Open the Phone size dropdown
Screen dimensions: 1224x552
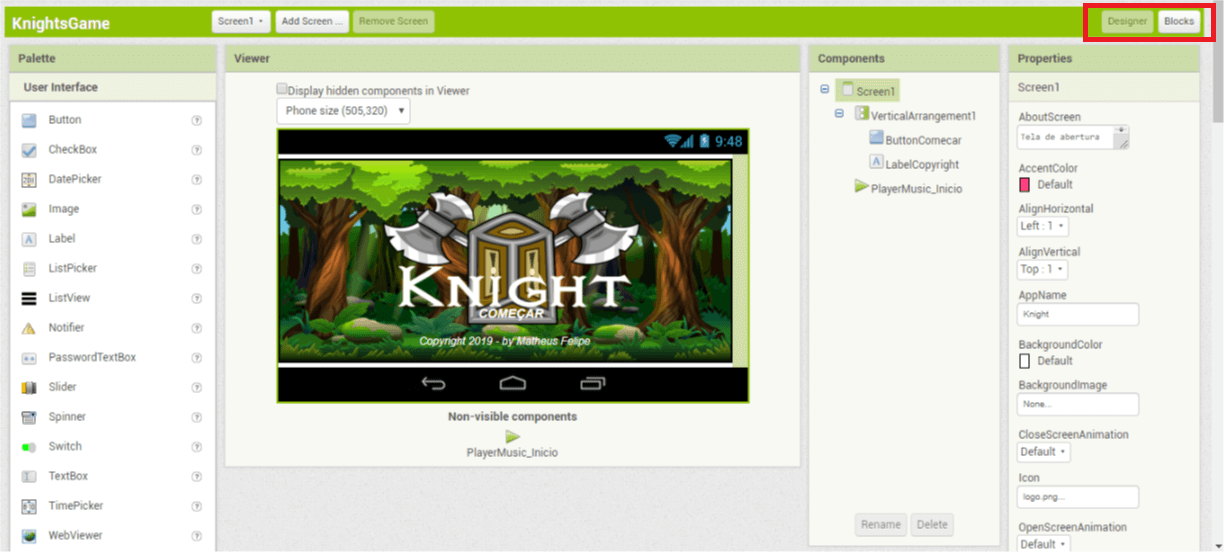(343, 111)
